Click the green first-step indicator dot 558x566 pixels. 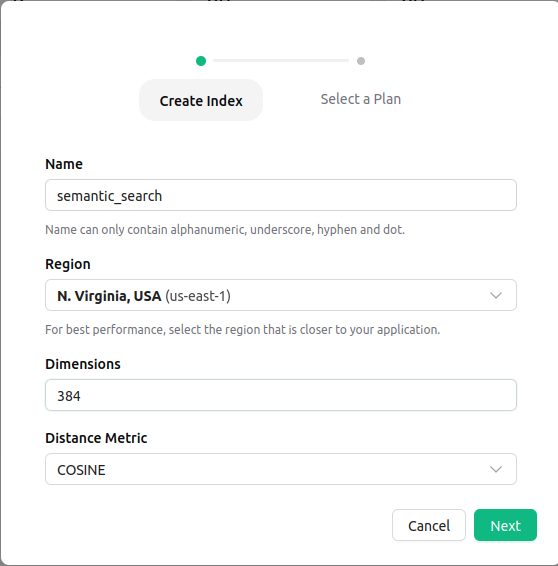[201, 61]
